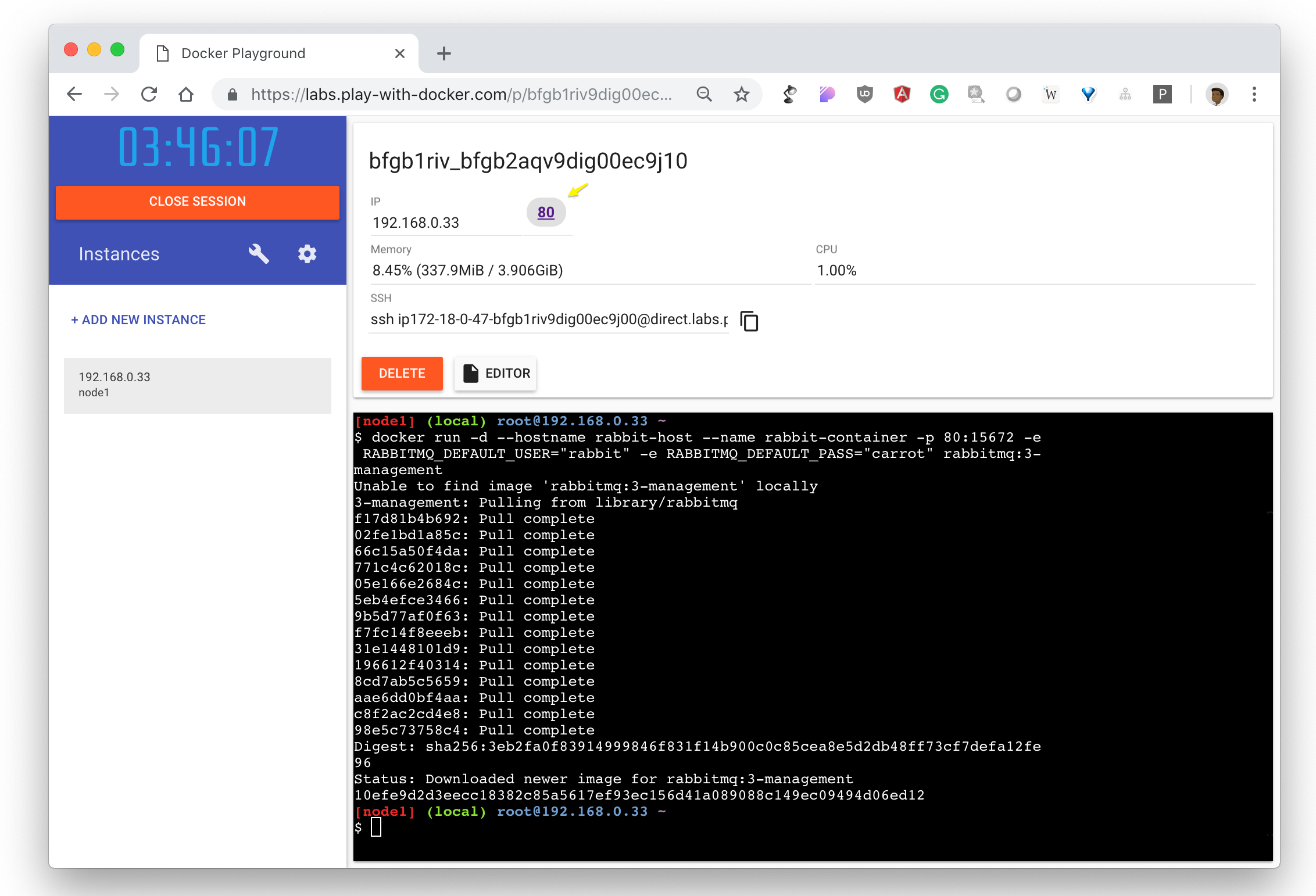Click the '196612f40314: Pull complete' line
This screenshot has height=896, width=1316.
(x=474, y=665)
